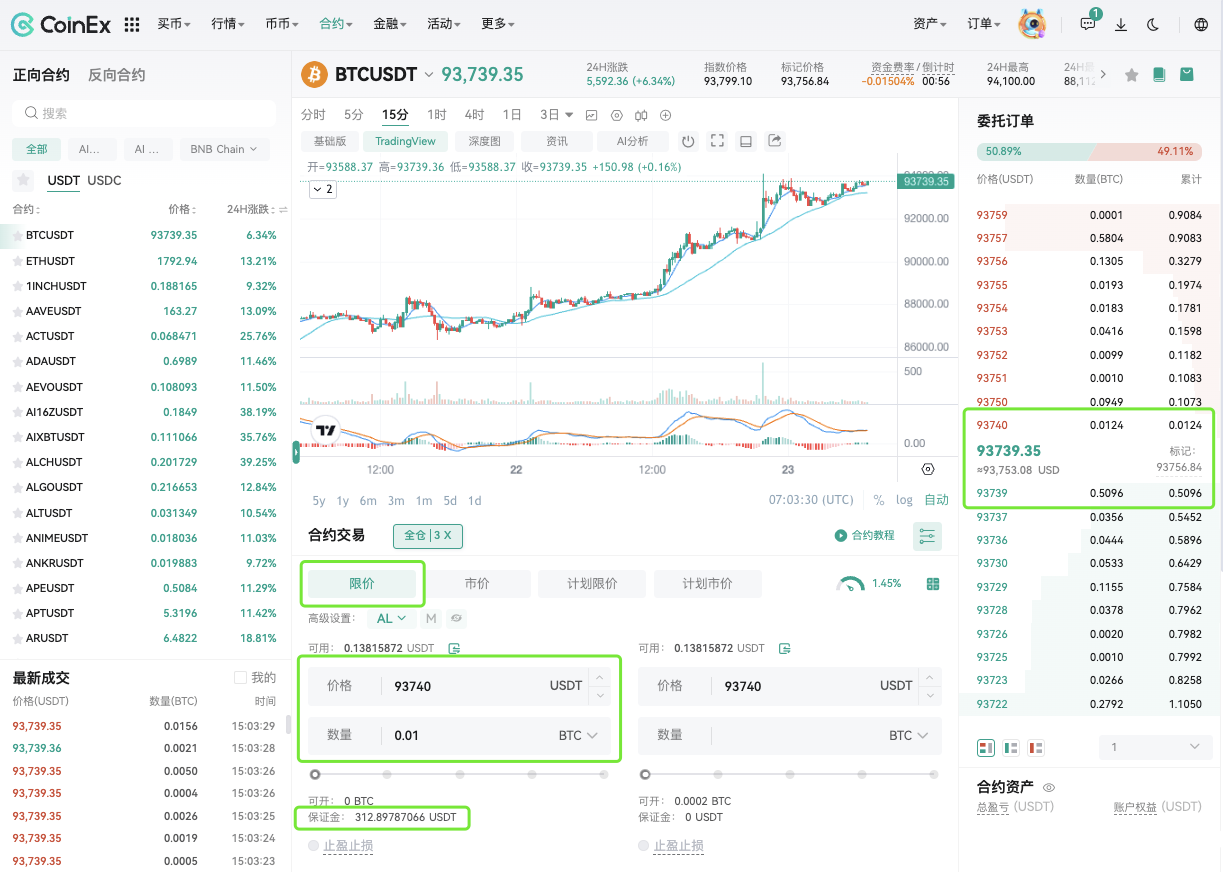Image resolution: width=1223 pixels, height=872 pixels.
Task: Open the 3日 timeframe dropdown
Action: (x=557, y=115)
